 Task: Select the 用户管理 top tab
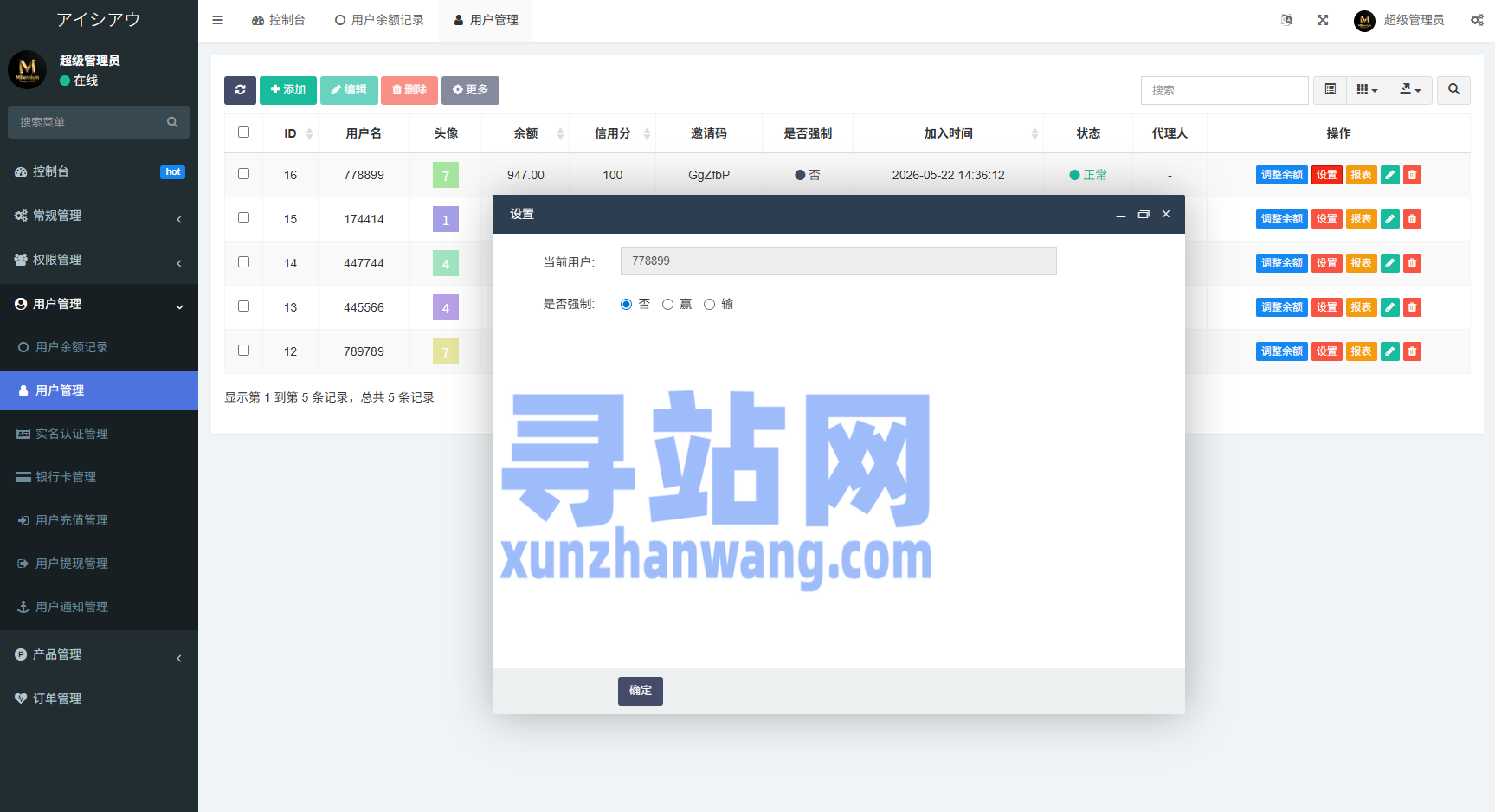pyautogui.click(x=486, y=20)
